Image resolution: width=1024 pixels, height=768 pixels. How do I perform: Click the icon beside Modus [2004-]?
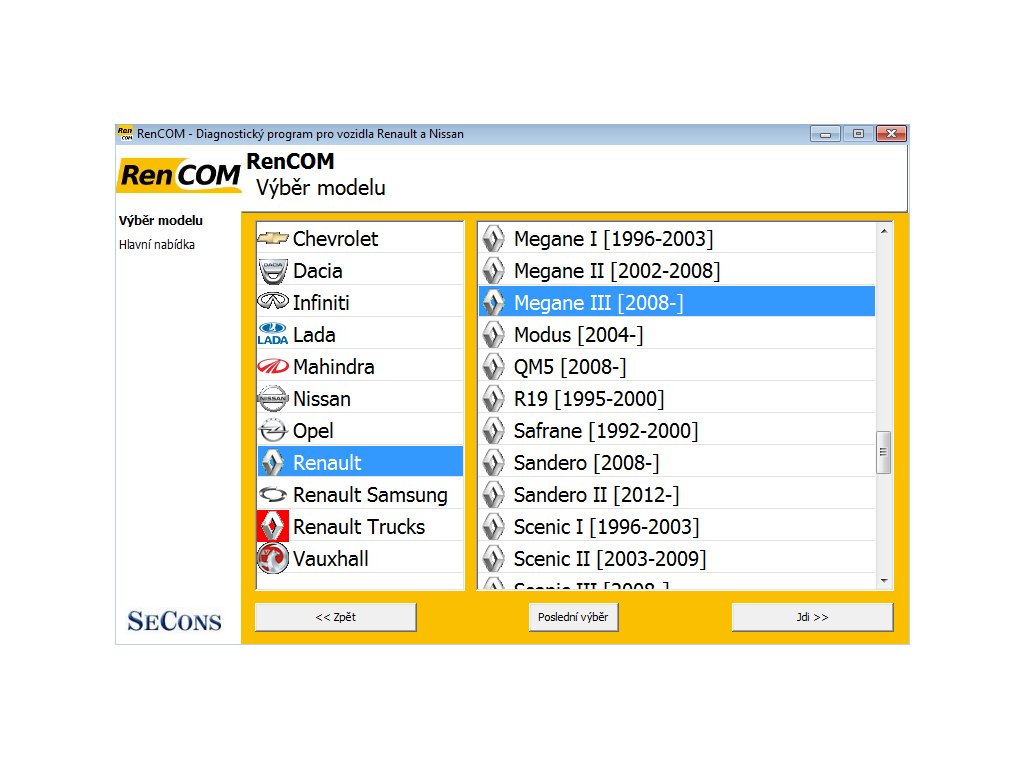pyautogui.click(x=493, y=334)
